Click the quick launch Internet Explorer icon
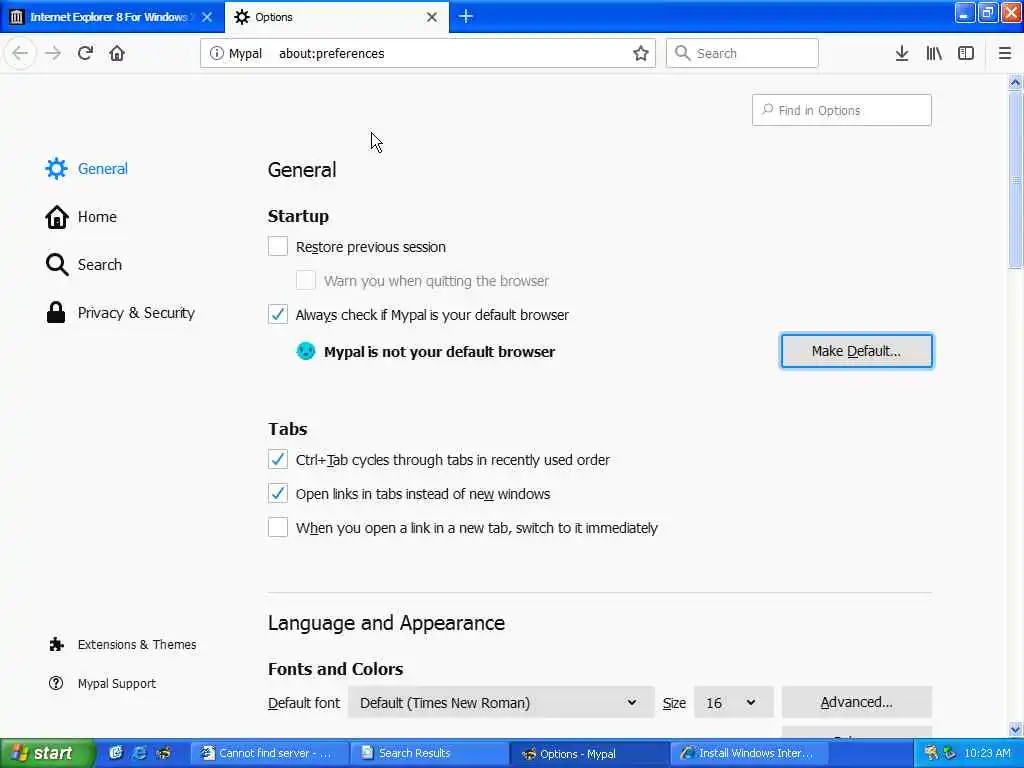 click(139, 753)
